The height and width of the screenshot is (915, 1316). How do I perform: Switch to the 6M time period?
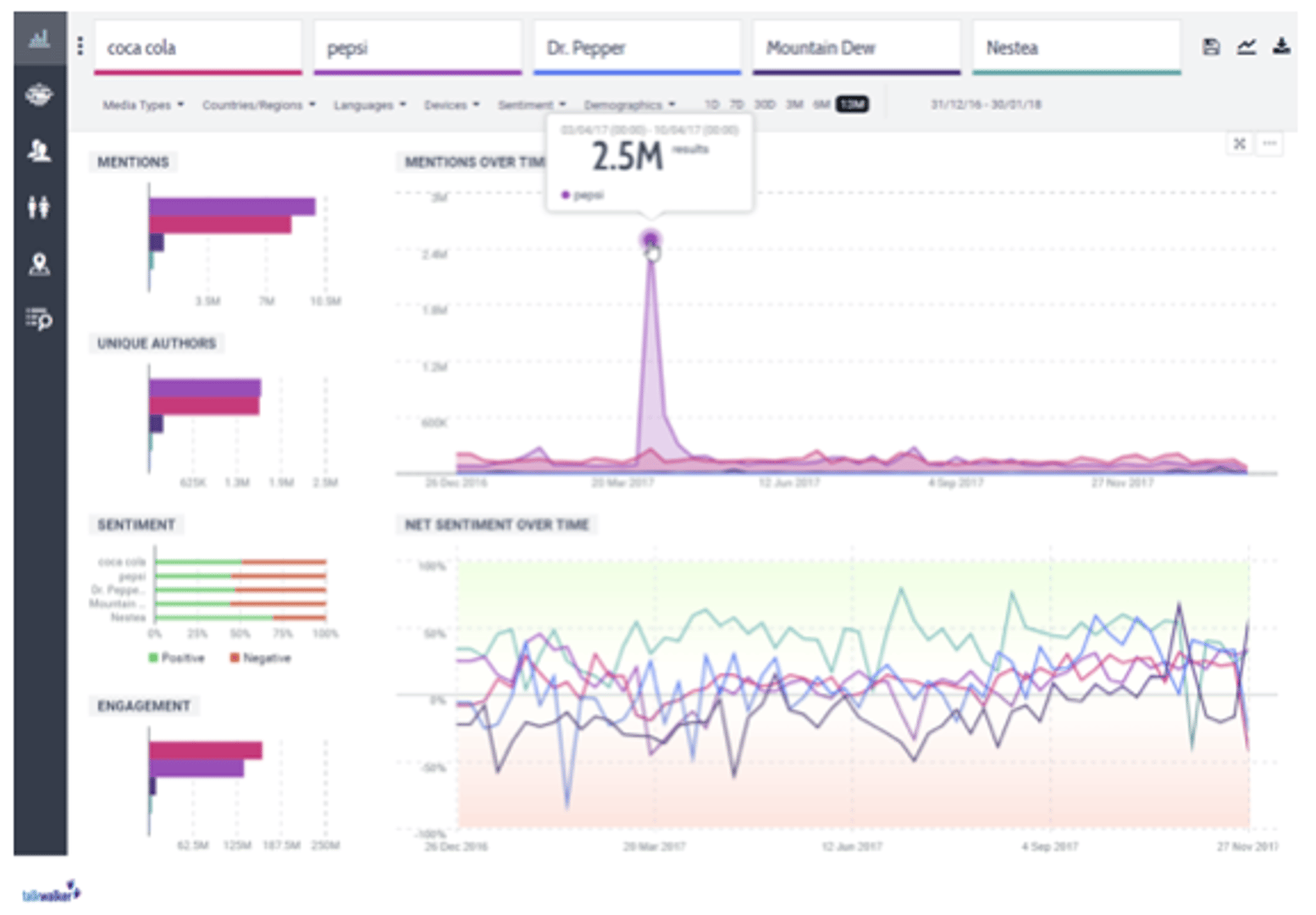[x=820, y=104]
